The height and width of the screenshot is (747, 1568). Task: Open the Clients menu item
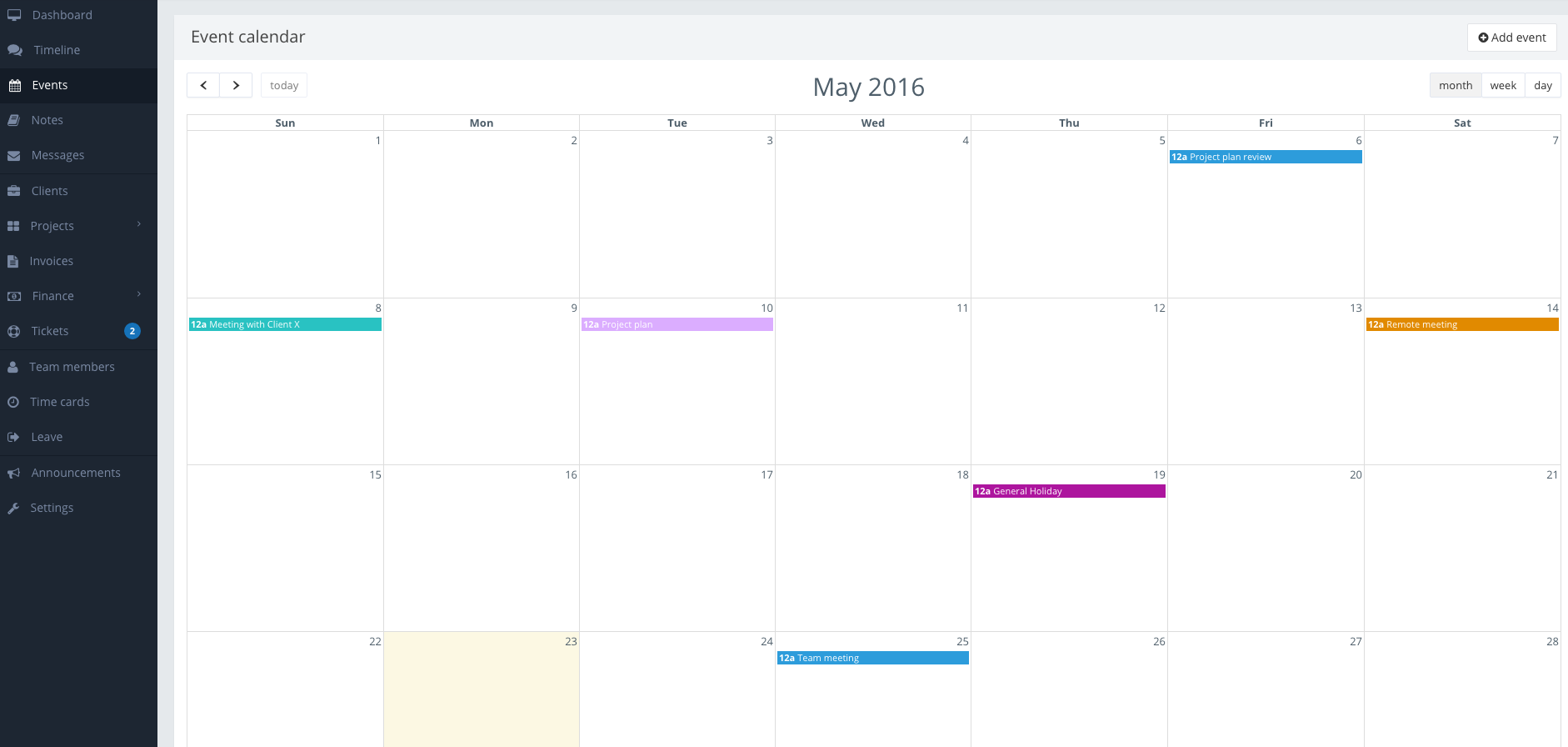(x=78, y=191)
